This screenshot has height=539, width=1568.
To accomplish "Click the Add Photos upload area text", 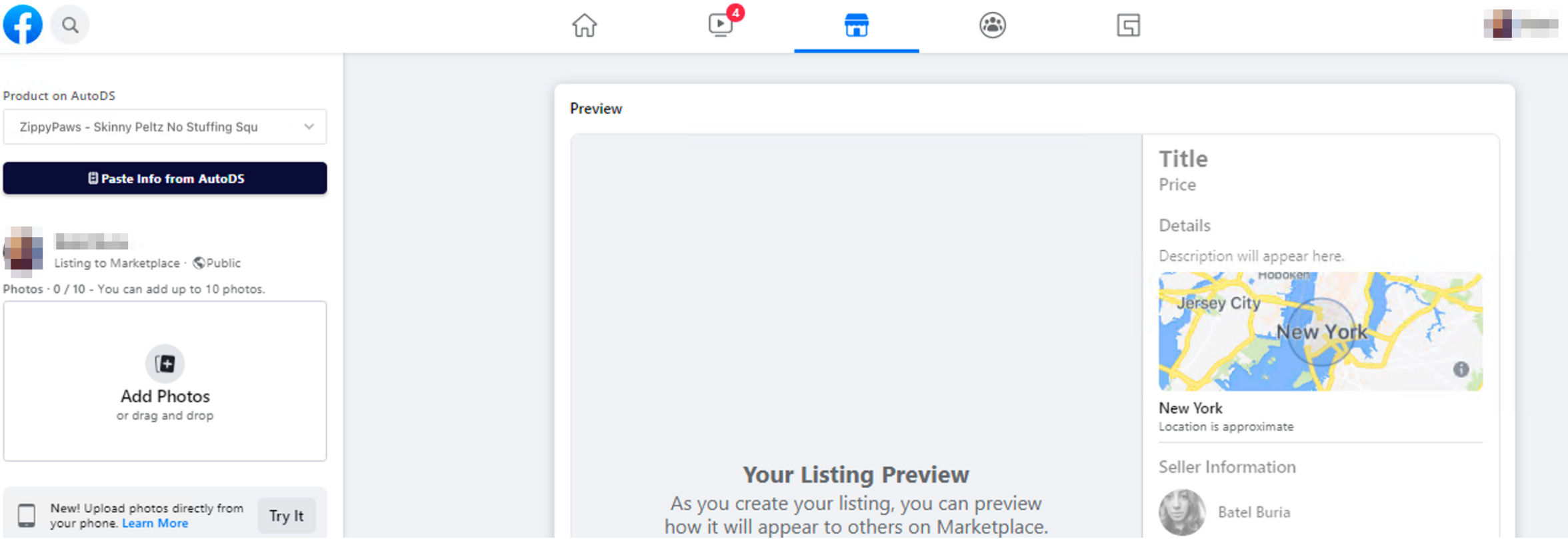I will (x=165, y=396).
